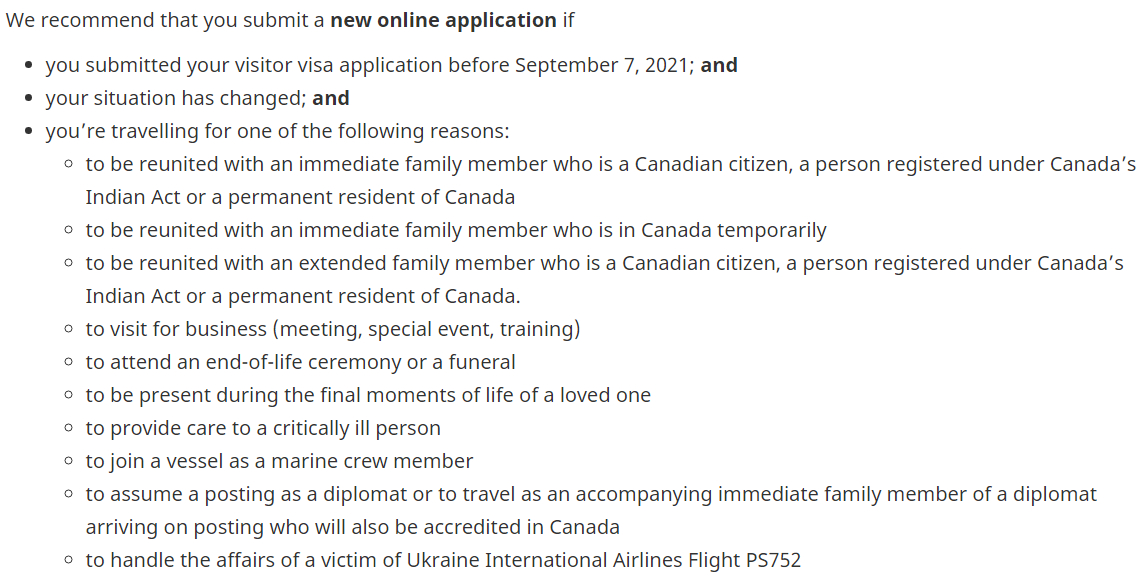
Task: Click the Ukraine International Airlines Flight PS752 line
Action: click(443, 560)
